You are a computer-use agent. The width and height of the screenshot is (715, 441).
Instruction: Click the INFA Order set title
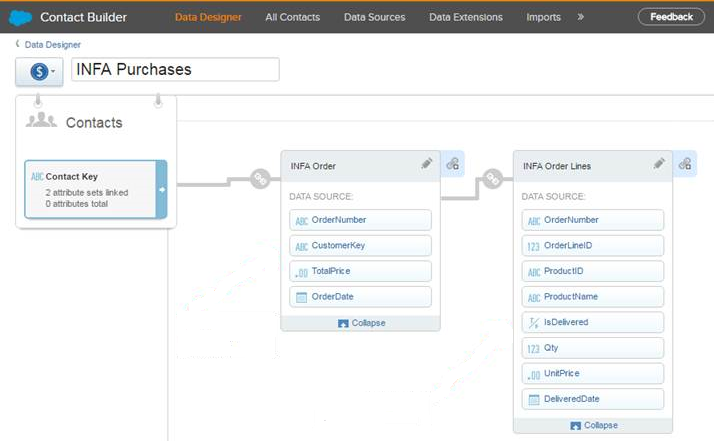point(313,166)
